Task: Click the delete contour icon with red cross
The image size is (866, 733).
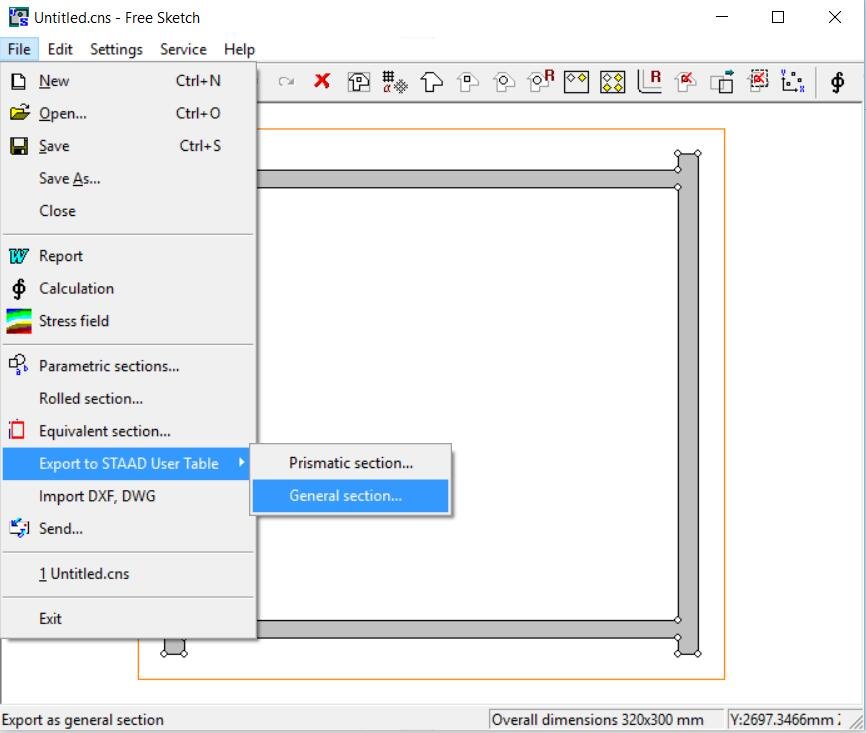Action: tap(685, 82)
